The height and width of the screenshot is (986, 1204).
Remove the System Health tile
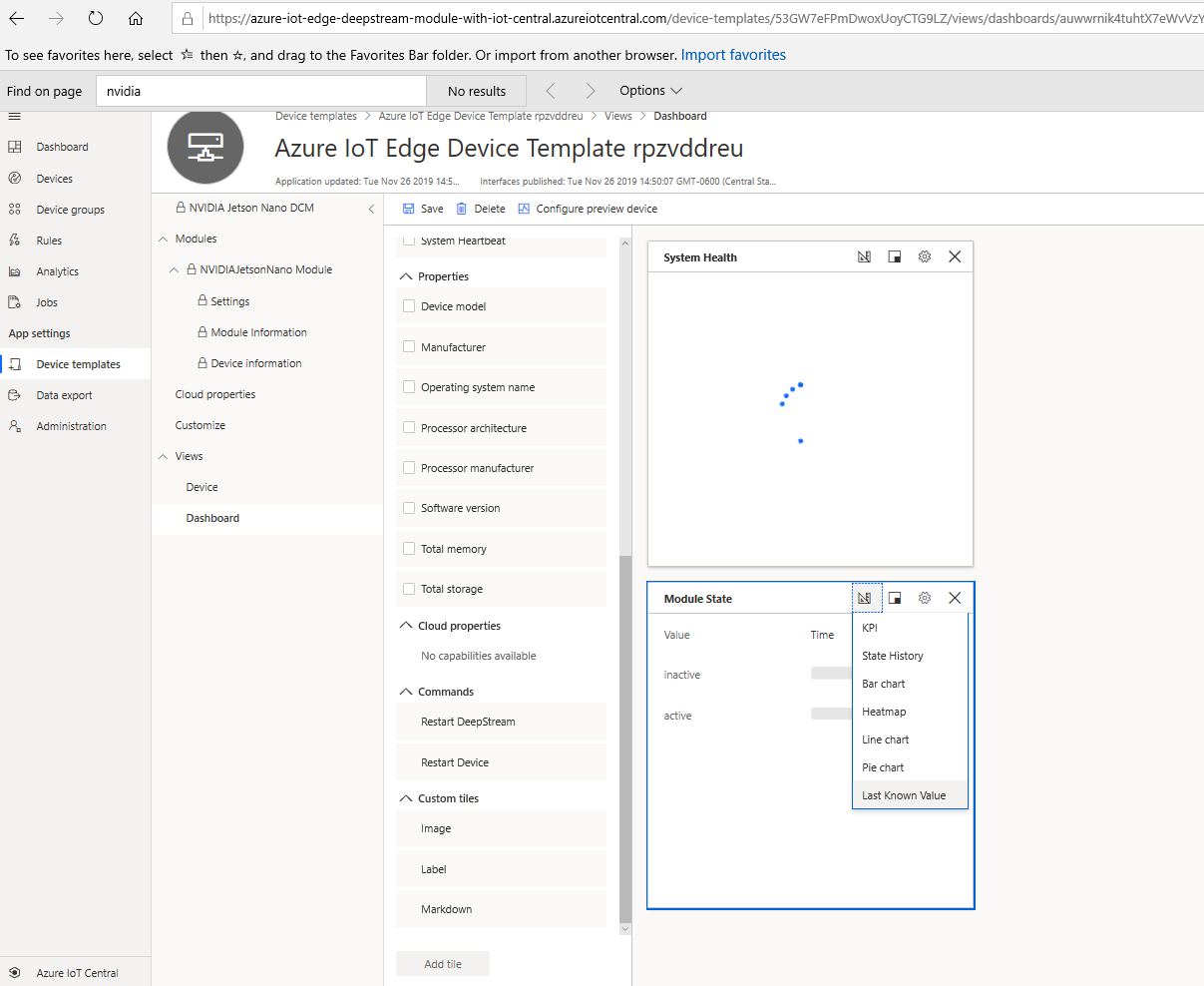point(955,256)
